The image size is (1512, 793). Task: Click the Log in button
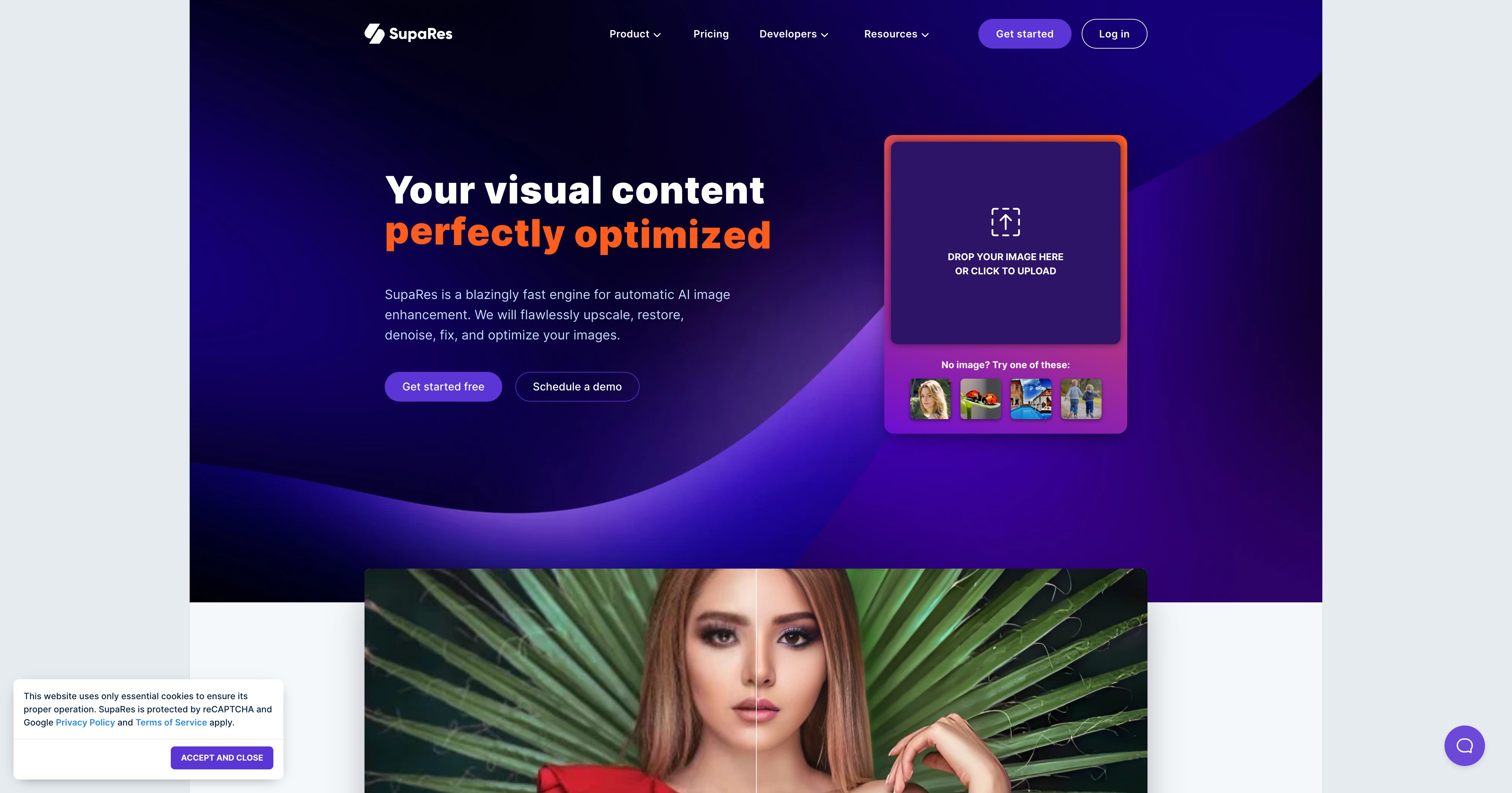click(x=1114, y=33)
